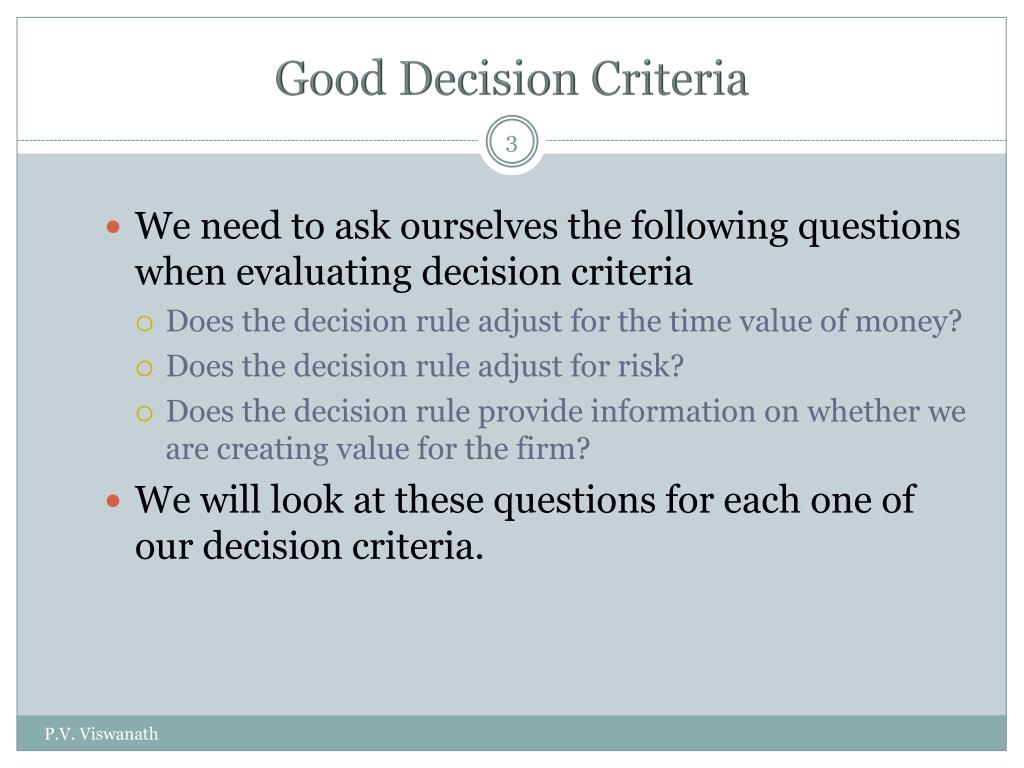The height and width of the screenshot is (768, 1024).
Task: Click the text 'our decision criteria.'
Action: 309,546
